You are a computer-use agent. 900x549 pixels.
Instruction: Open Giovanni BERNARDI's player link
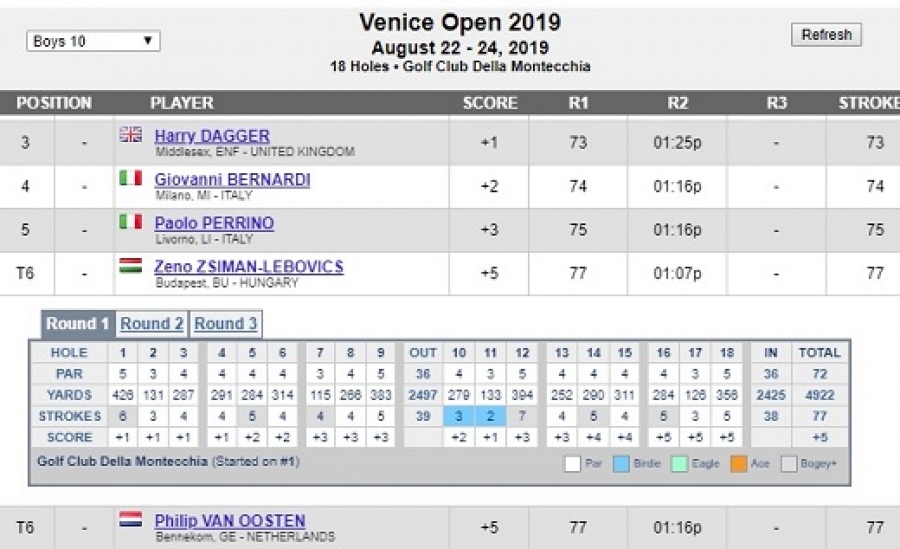point(232,180)
